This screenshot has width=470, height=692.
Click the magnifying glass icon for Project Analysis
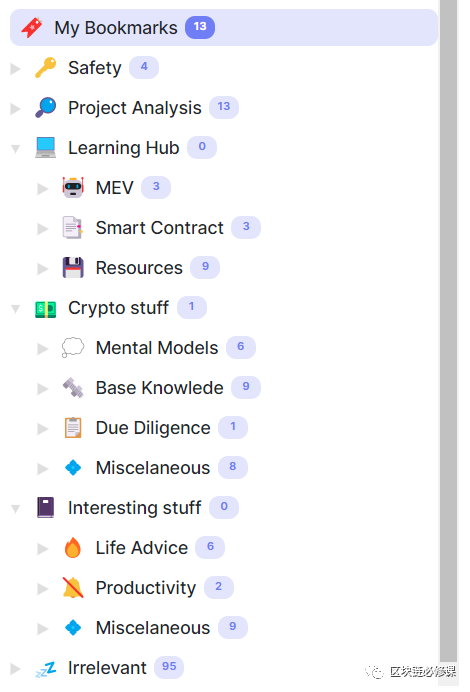[45, 107]
